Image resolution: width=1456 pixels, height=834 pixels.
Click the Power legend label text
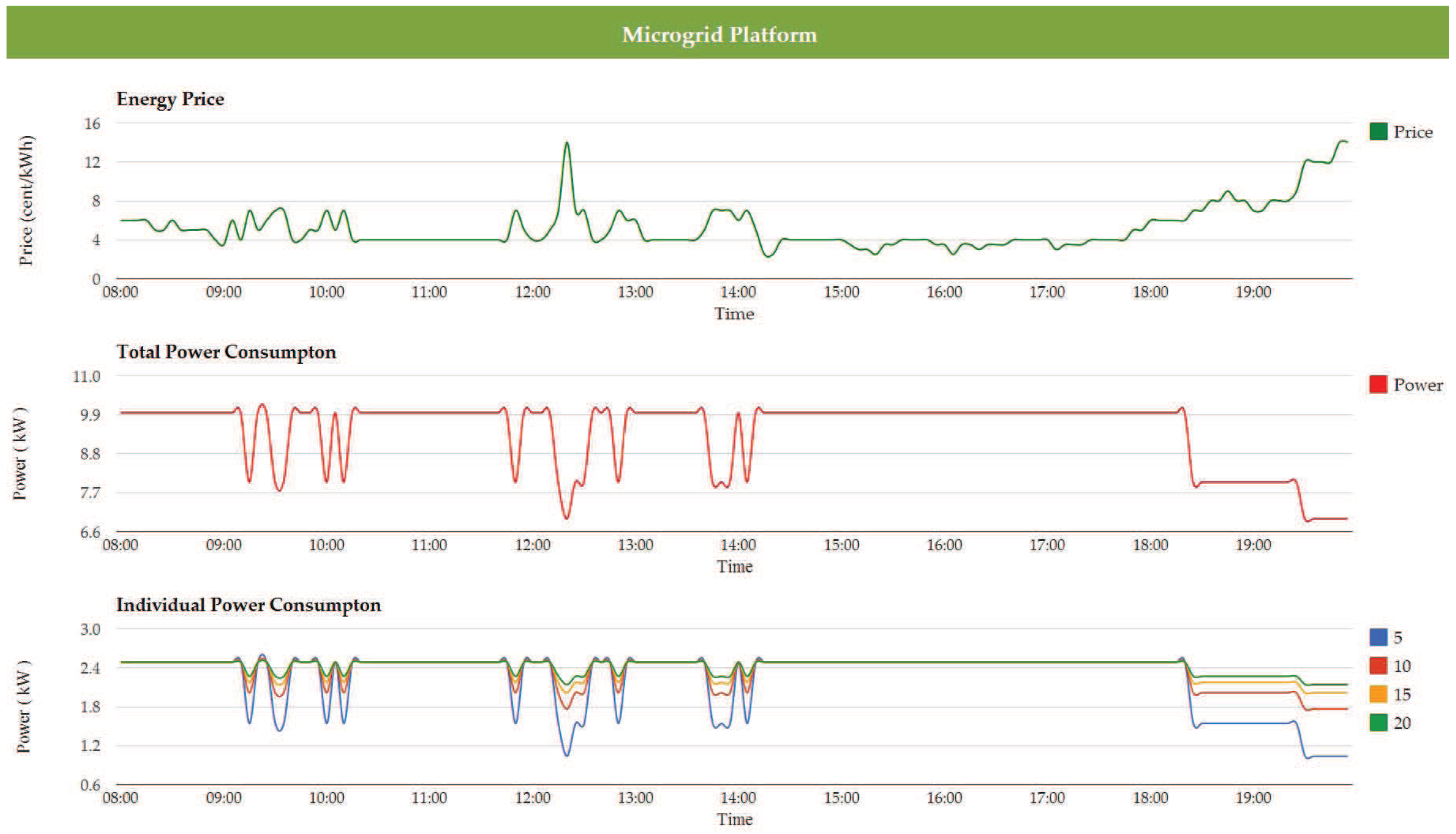[x=1418, y=385]
